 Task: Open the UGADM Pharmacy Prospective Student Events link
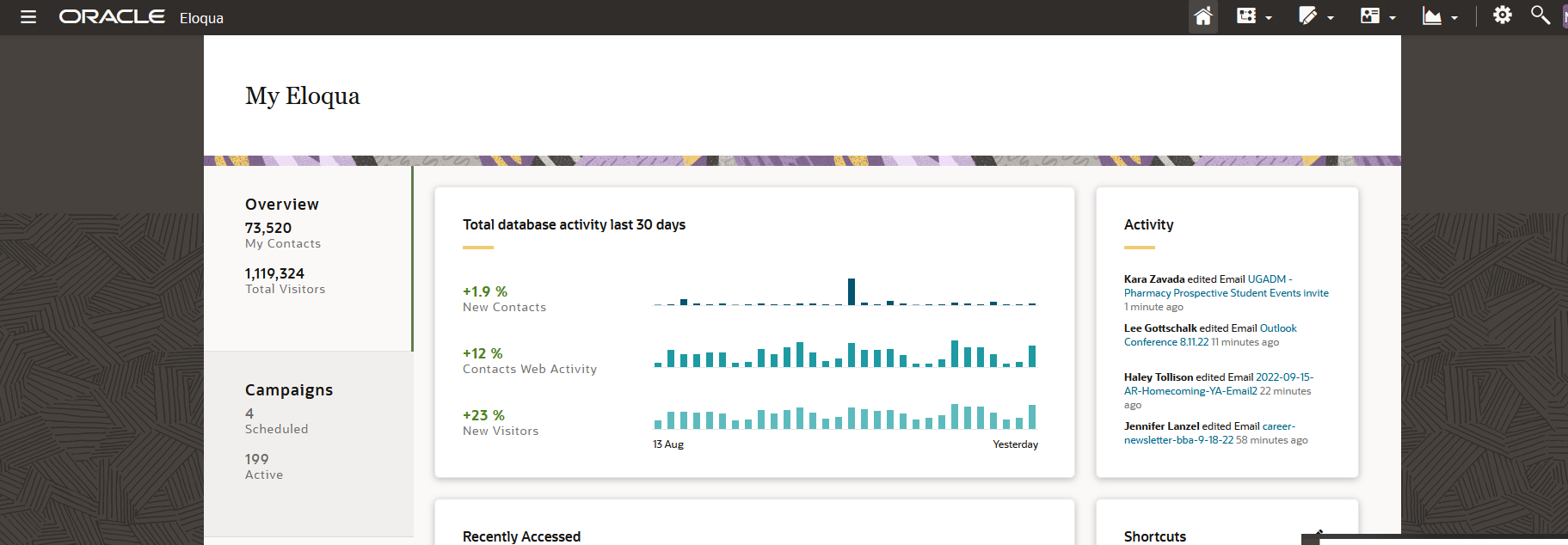coord(1226,293)
